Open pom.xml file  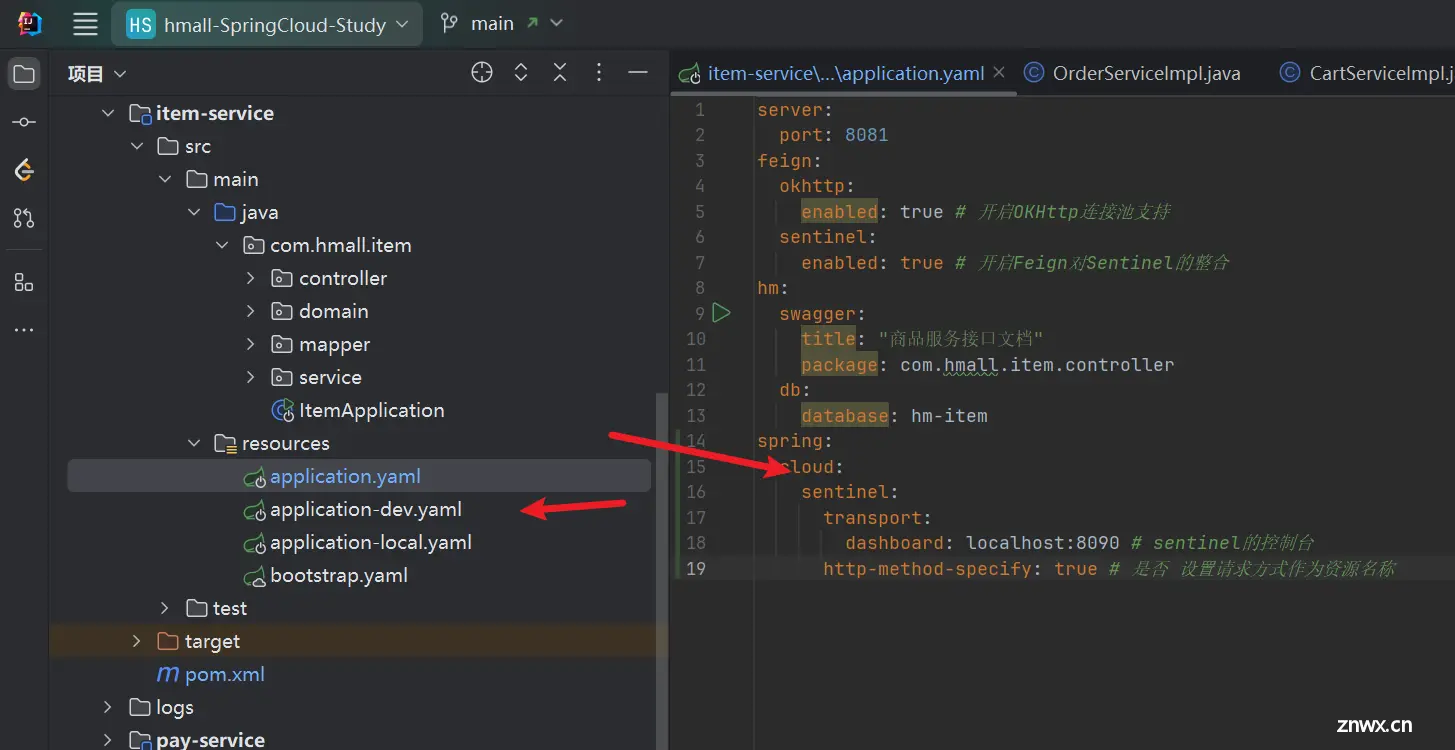click(211, 675)
